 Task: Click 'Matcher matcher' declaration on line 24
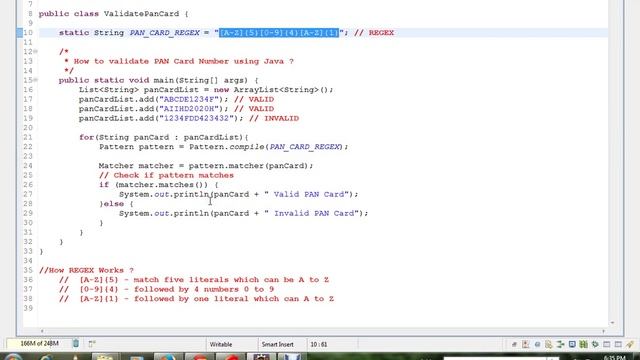pyautogui.click(x=136, y=166)
